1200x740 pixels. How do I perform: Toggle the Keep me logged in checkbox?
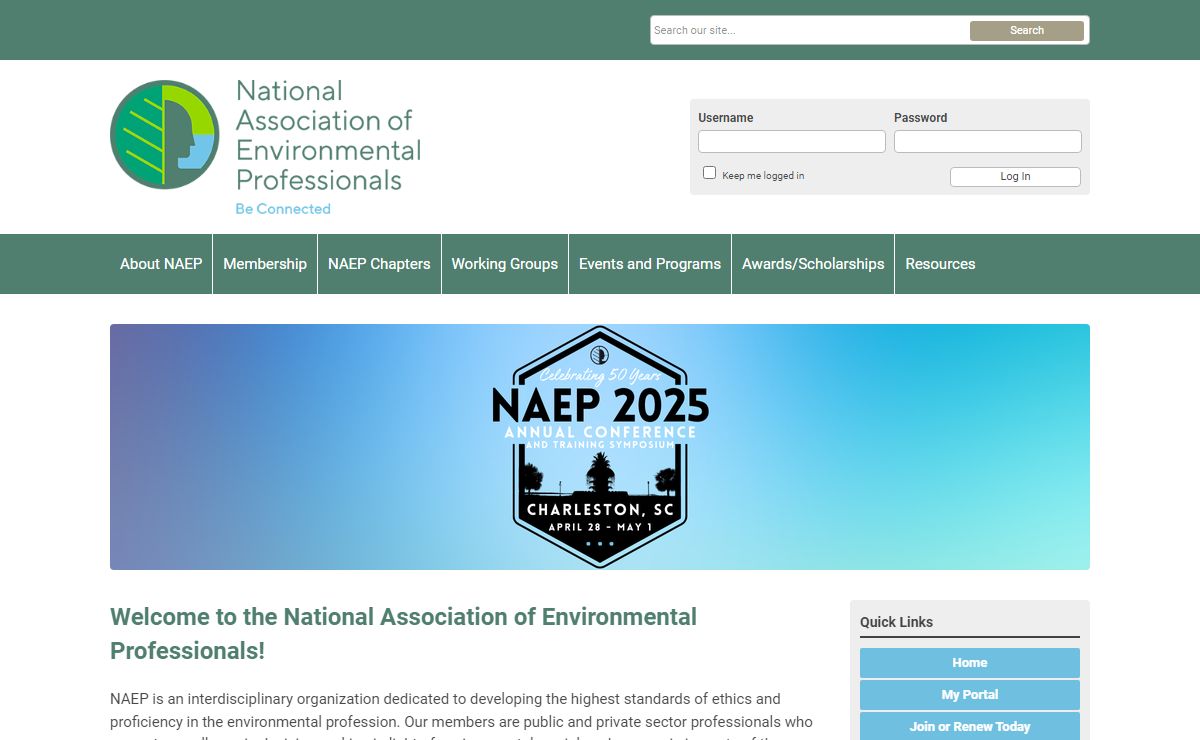pos(710,173)
